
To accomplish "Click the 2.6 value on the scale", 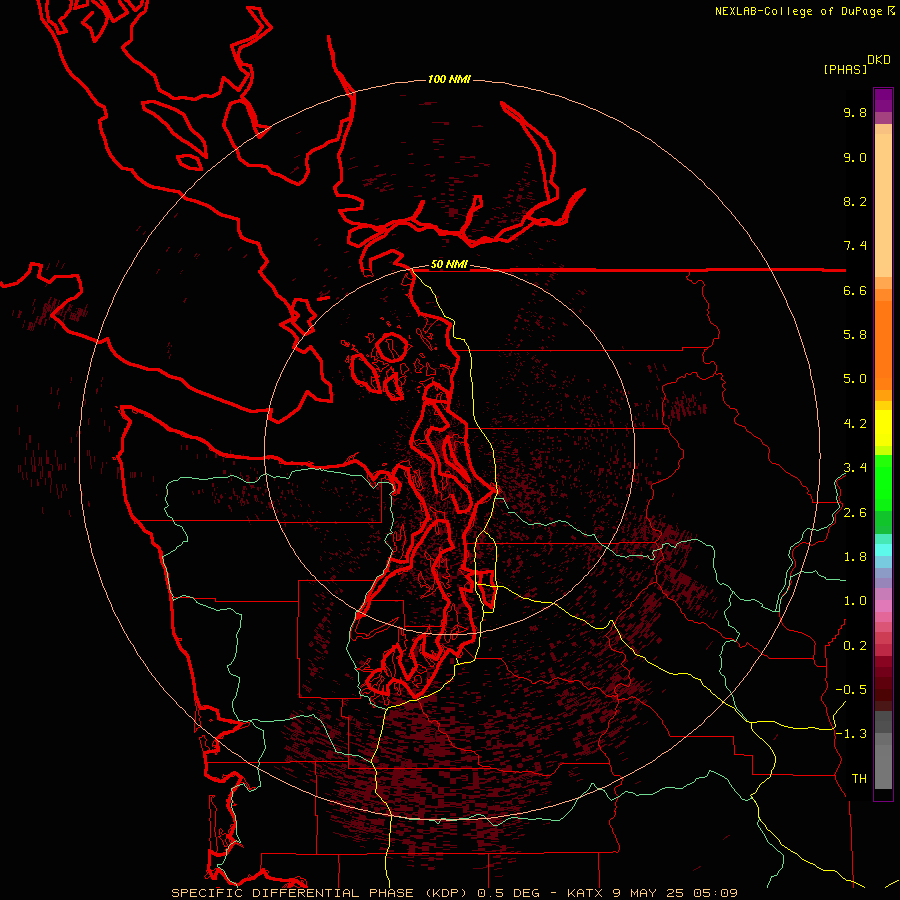I will pyautogui.click(x=855, y=513).
